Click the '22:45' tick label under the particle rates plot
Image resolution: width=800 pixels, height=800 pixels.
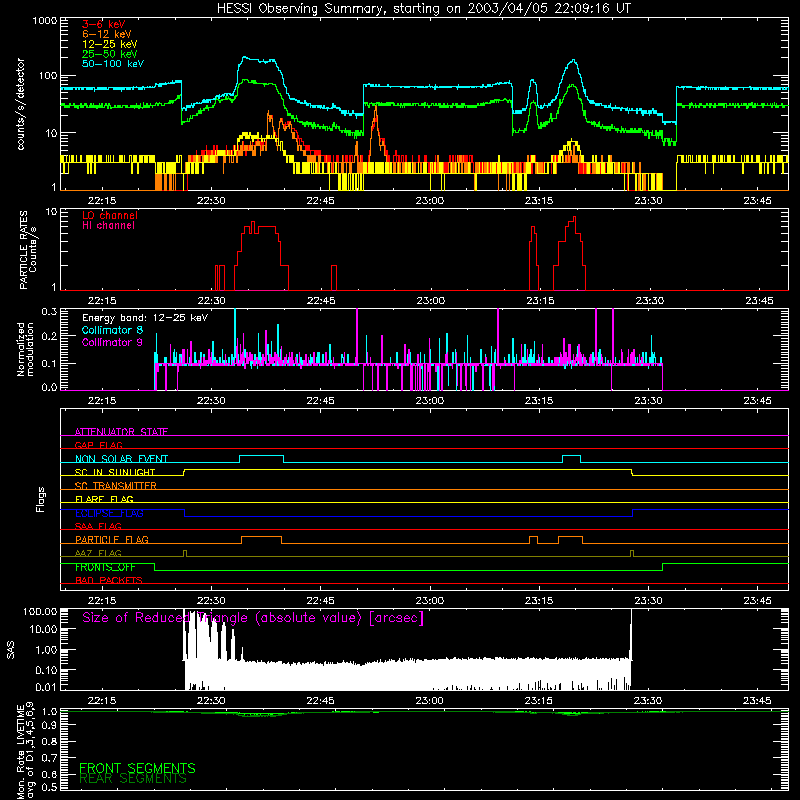click(321, 301)
